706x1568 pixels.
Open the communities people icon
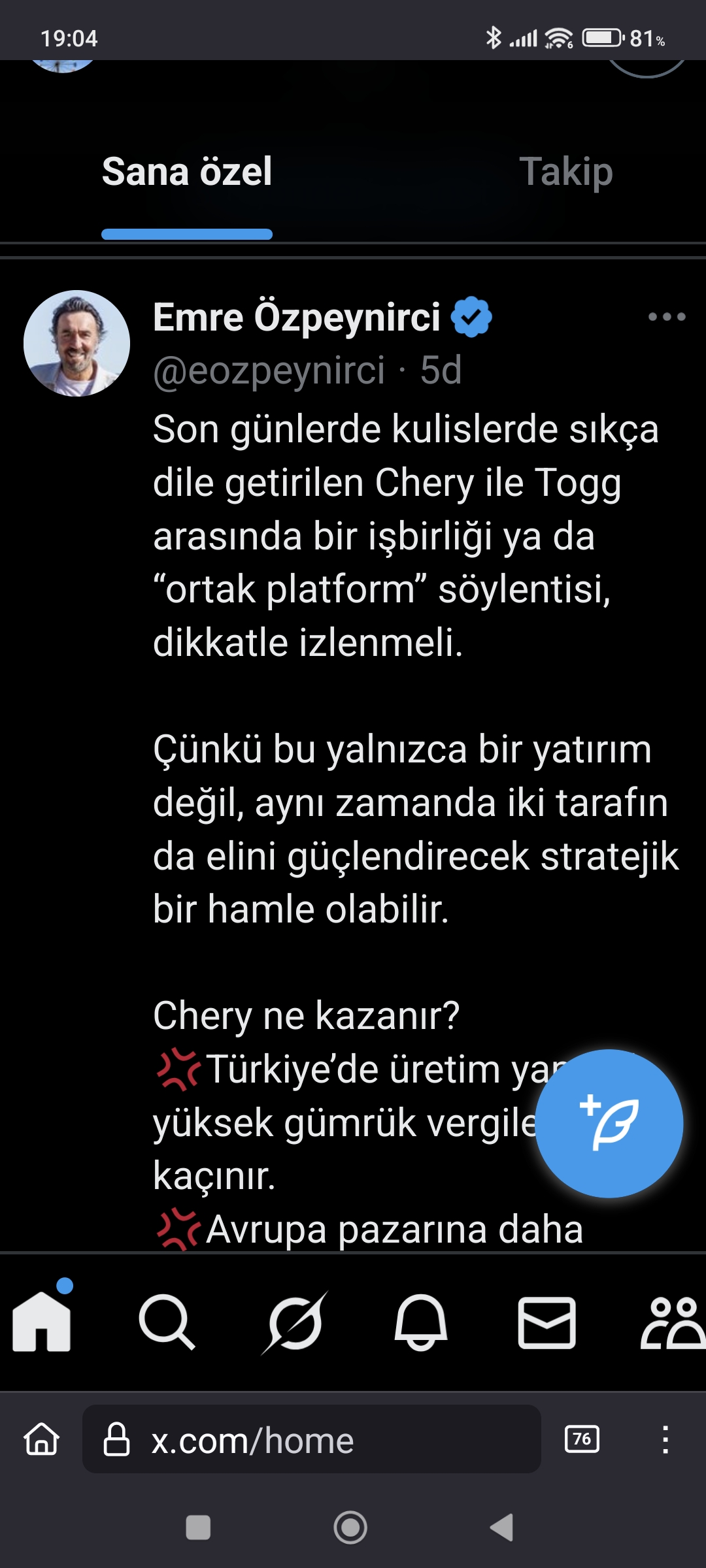[673, 1323]
